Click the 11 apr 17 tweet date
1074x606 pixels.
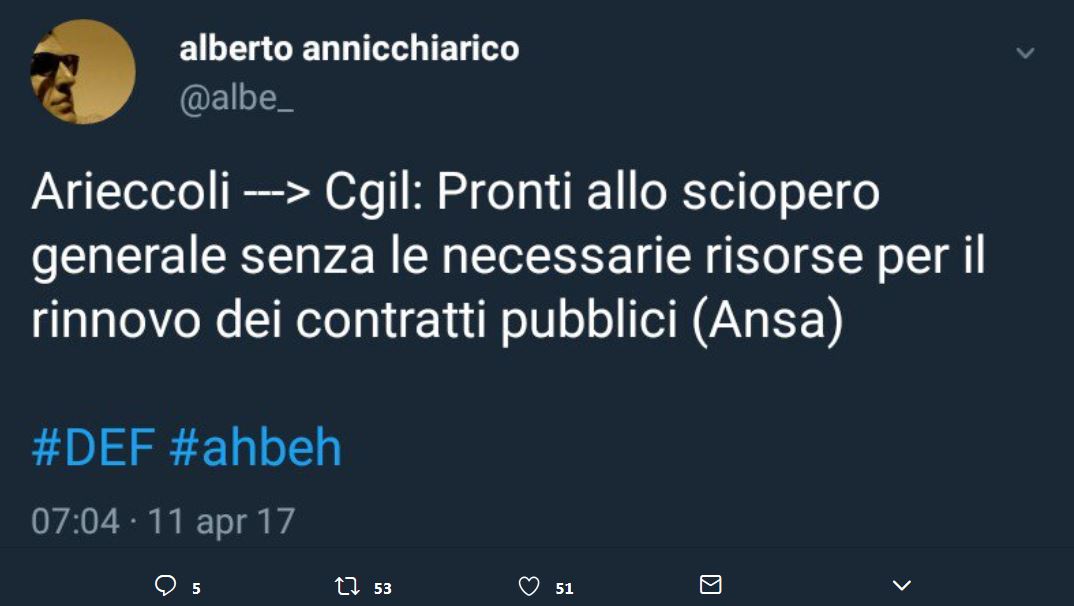[x=221, y=522]
